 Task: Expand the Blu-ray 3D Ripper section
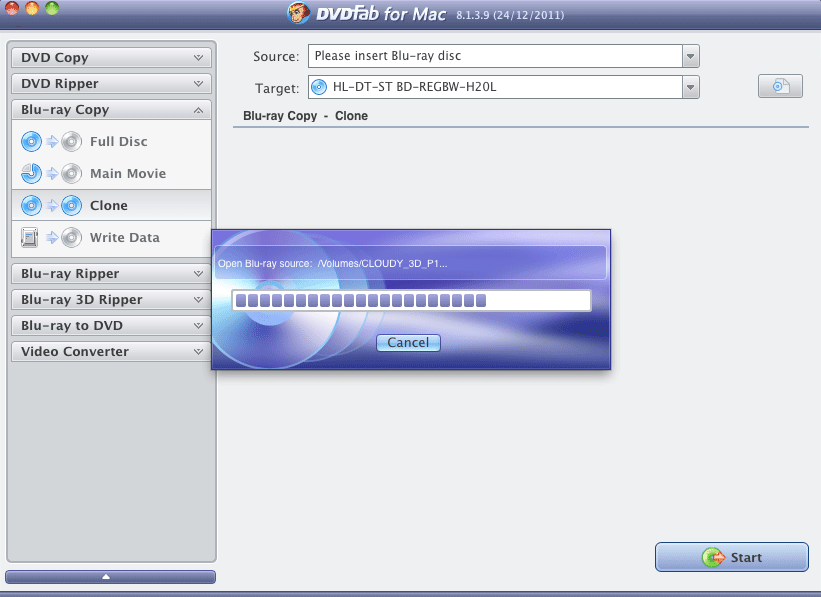coord(111,300)
